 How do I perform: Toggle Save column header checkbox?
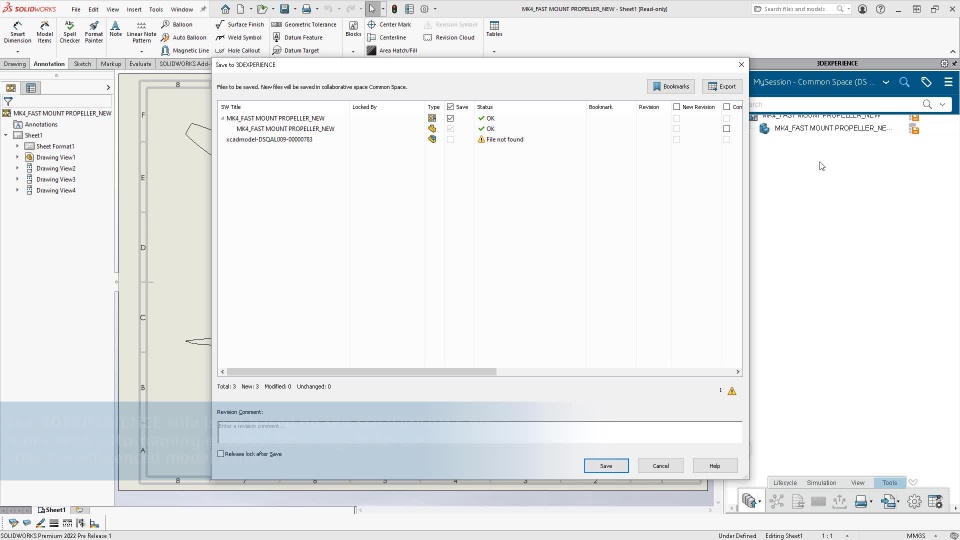pyautogui.click(x=450, y=107)
